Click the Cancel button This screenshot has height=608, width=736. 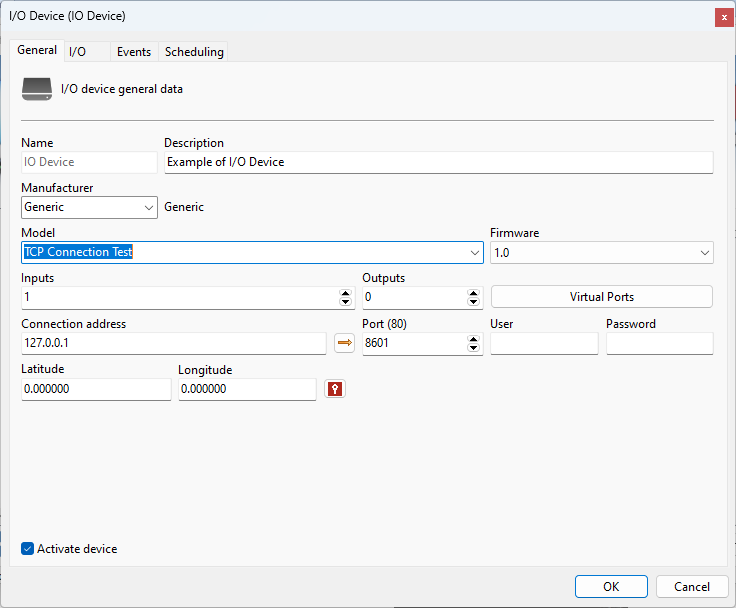point(692,586)
